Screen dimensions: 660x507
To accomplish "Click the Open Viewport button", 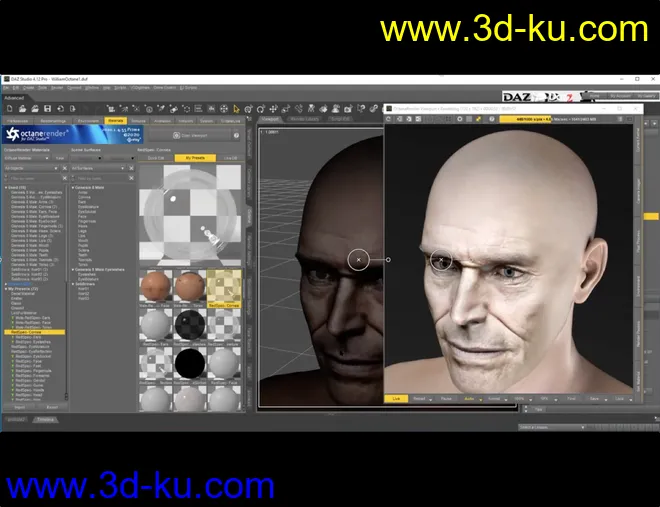I will coord(192,135).
